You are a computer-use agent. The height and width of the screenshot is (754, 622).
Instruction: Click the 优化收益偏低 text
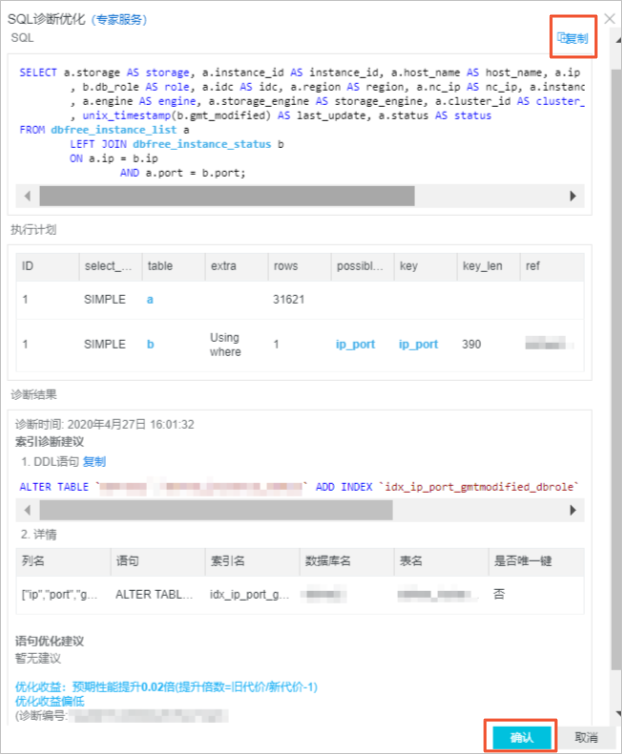tap(50, 701)
